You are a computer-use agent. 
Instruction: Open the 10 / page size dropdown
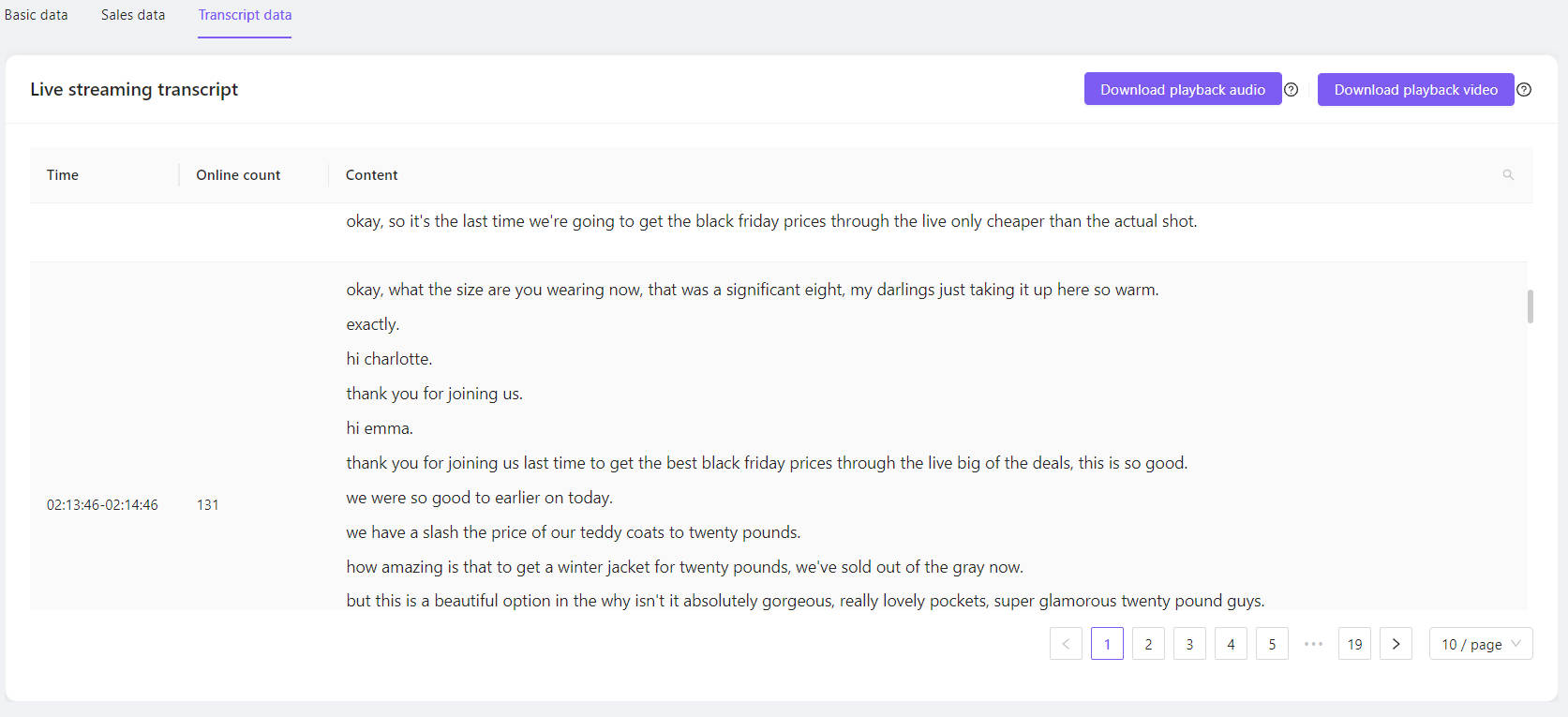tap(1480, 644)
